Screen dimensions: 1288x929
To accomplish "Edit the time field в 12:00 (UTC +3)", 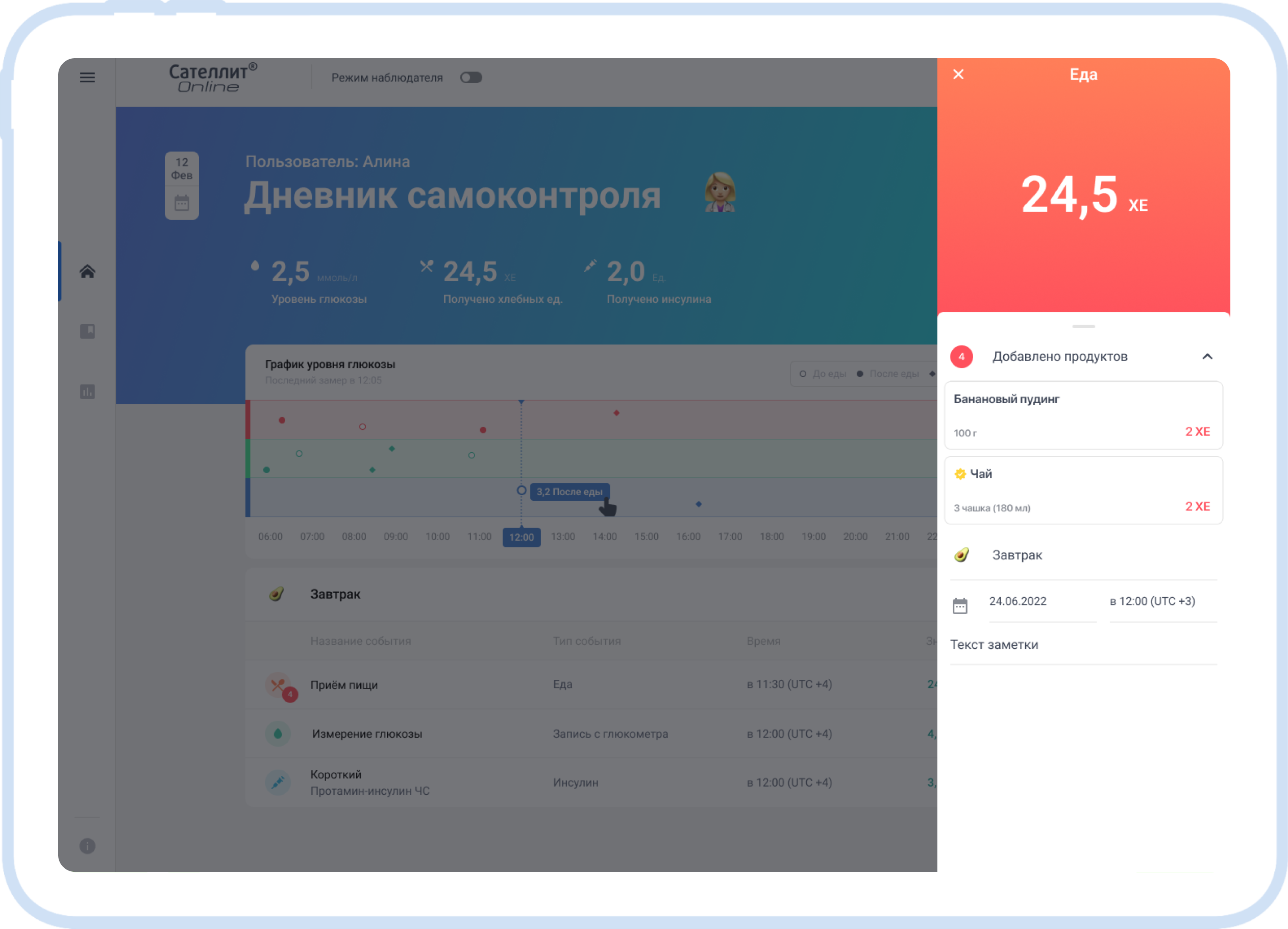I will pyautogui.click(x=1162, y=602).
